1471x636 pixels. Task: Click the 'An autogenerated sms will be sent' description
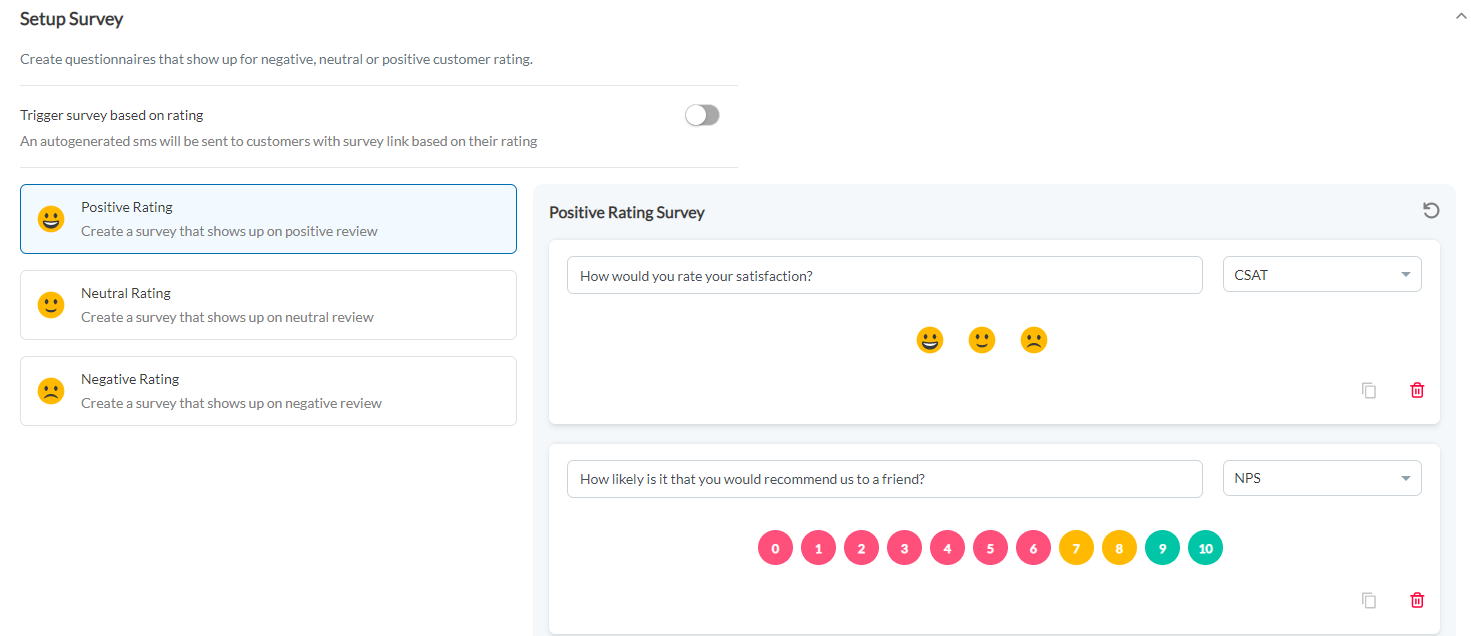point(279,141)
